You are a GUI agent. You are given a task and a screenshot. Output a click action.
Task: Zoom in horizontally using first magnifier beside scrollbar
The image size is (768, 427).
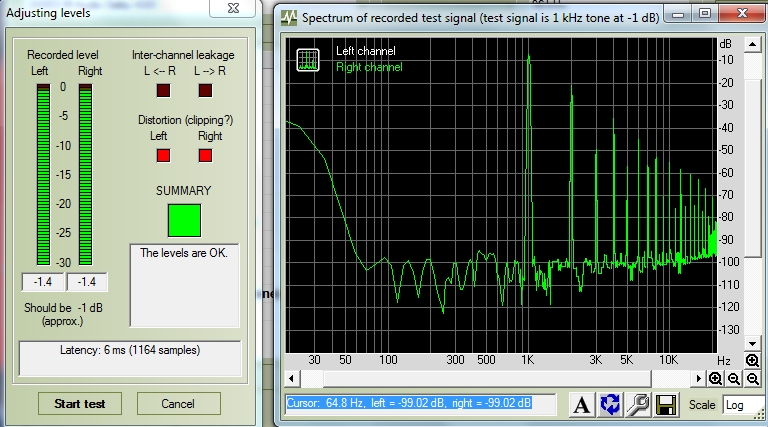716,379
